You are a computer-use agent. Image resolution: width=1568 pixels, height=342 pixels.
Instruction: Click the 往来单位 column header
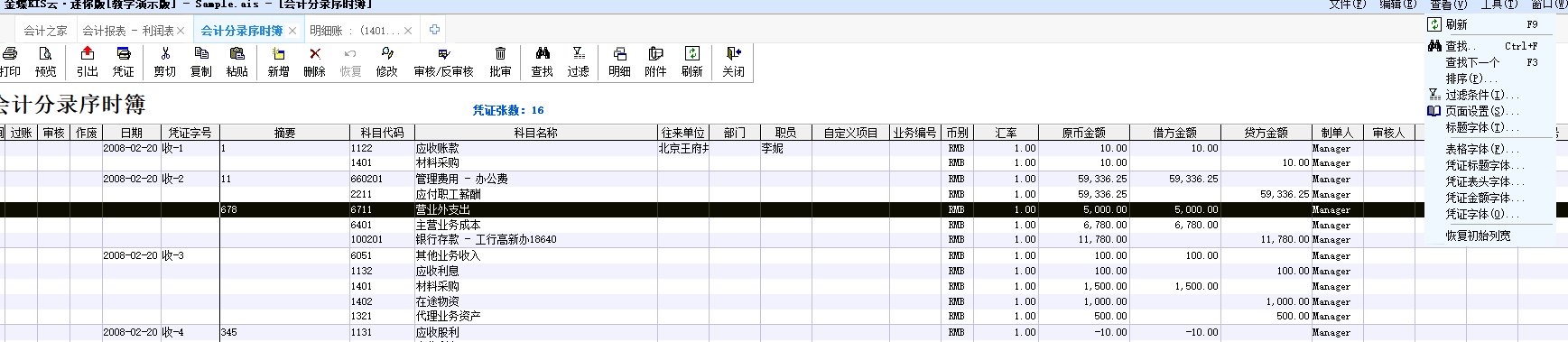pos(682,133)
